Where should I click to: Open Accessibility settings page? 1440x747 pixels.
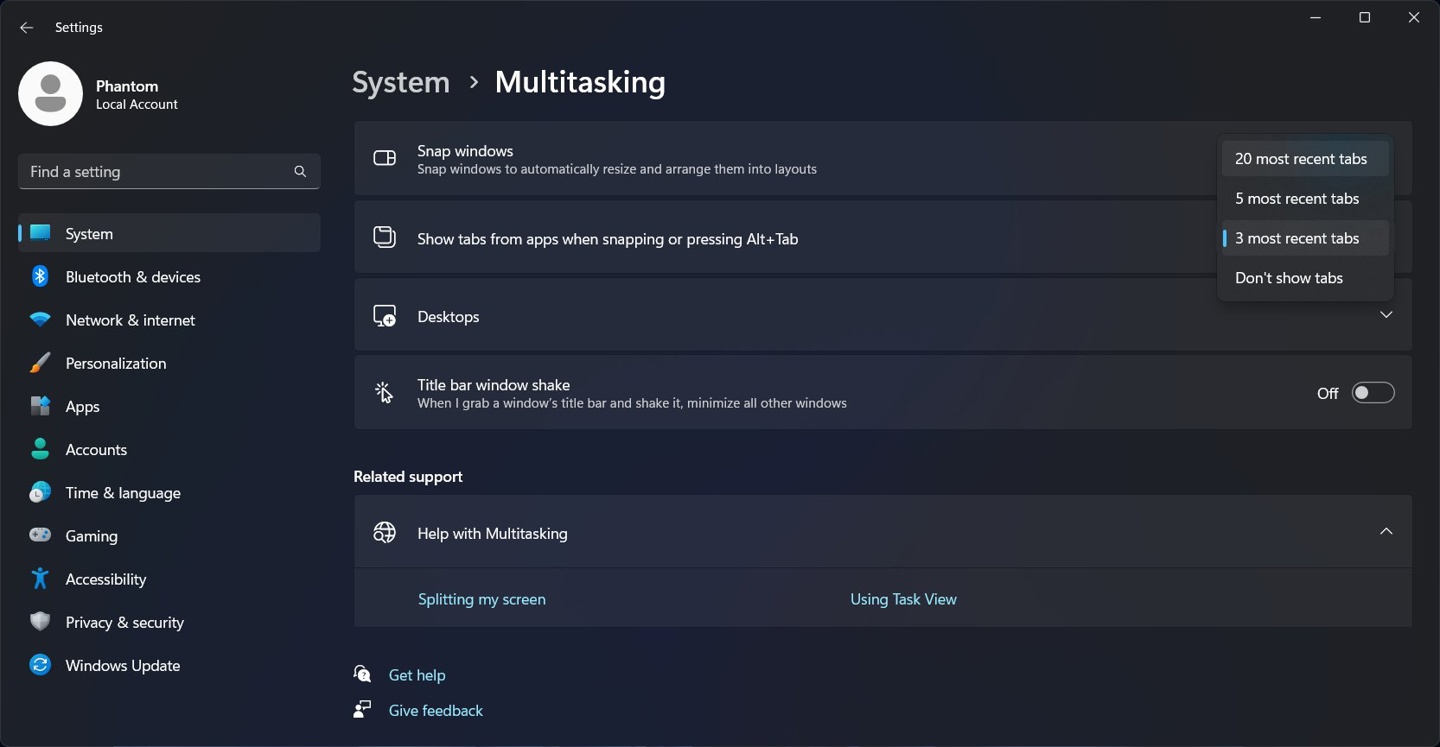pyautogui.click(x=105, y=579)
